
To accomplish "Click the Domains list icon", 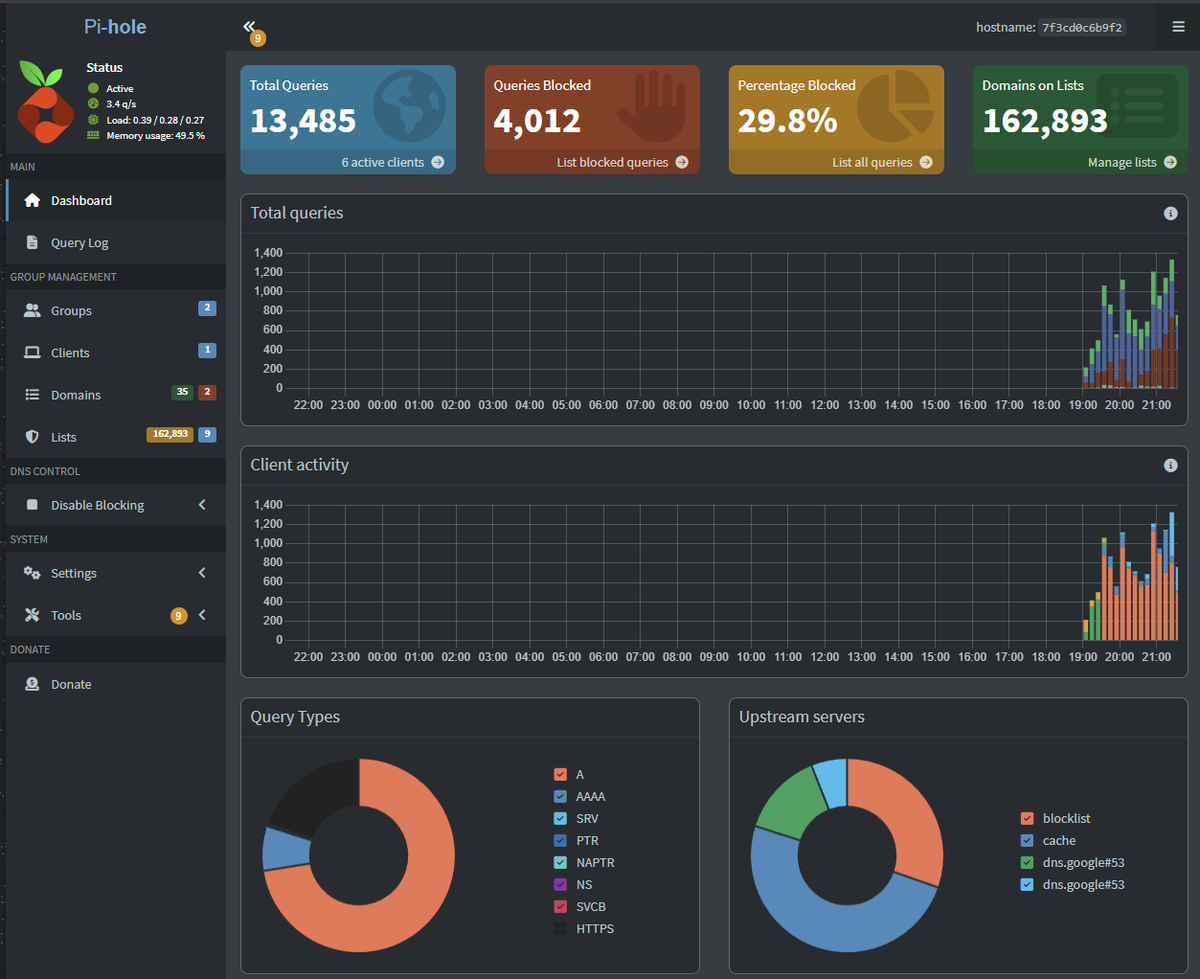I will (32, 395).
